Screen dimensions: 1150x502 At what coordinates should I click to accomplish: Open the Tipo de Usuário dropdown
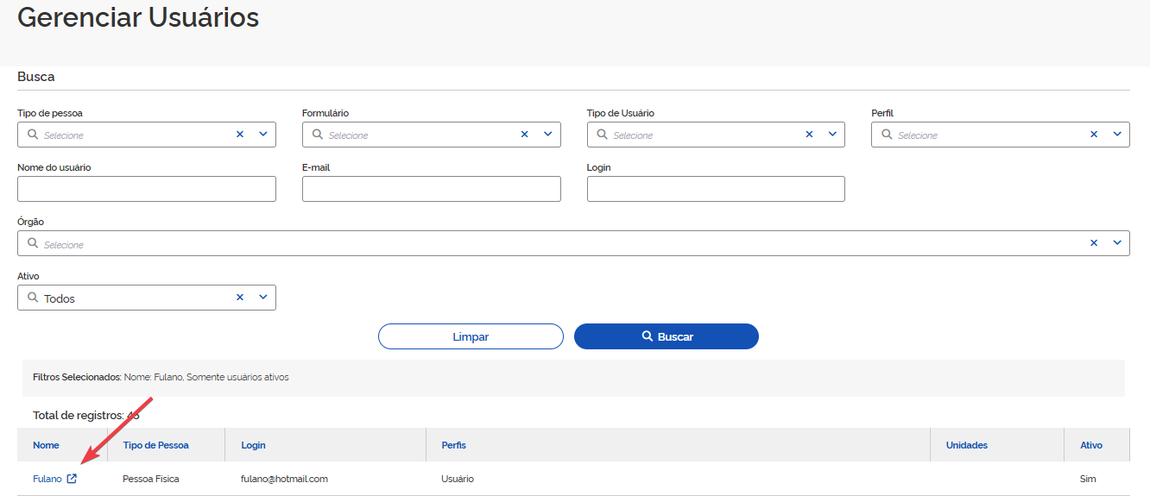tap(832, 134)
